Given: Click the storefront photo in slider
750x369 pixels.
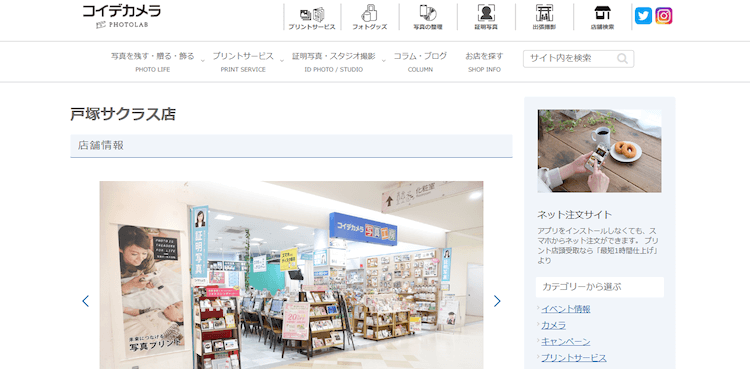Looking at the screenshot, I should point(291,275).
